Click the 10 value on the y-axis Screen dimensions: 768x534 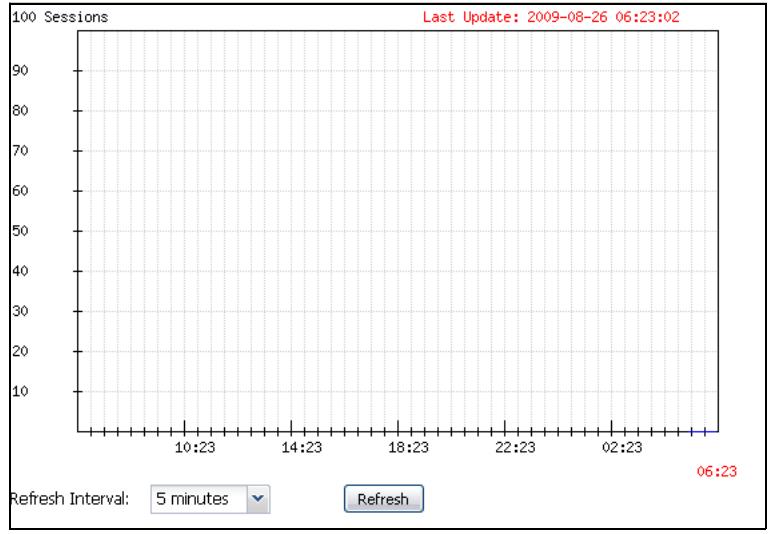point(20,391)
